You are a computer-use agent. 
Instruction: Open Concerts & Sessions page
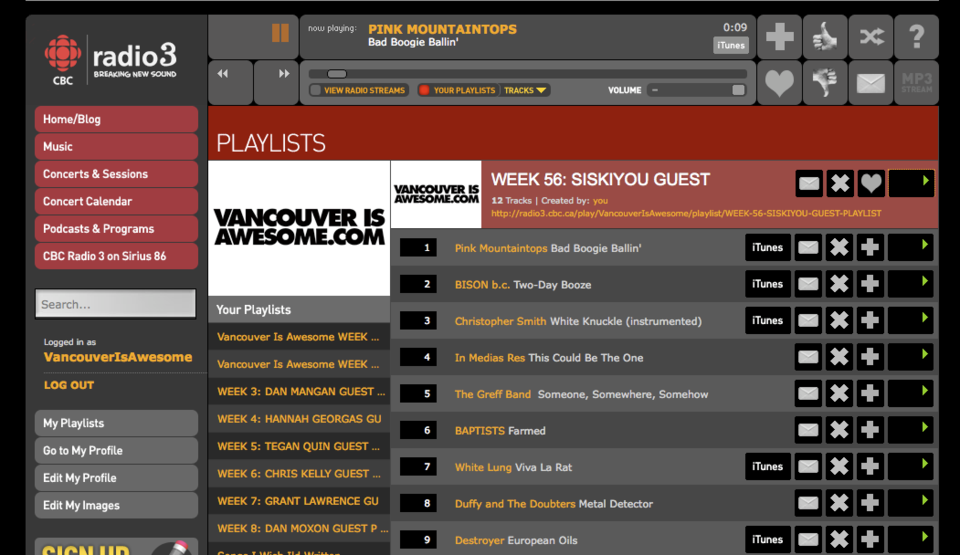pyautogui.click(x=116, y=174)
